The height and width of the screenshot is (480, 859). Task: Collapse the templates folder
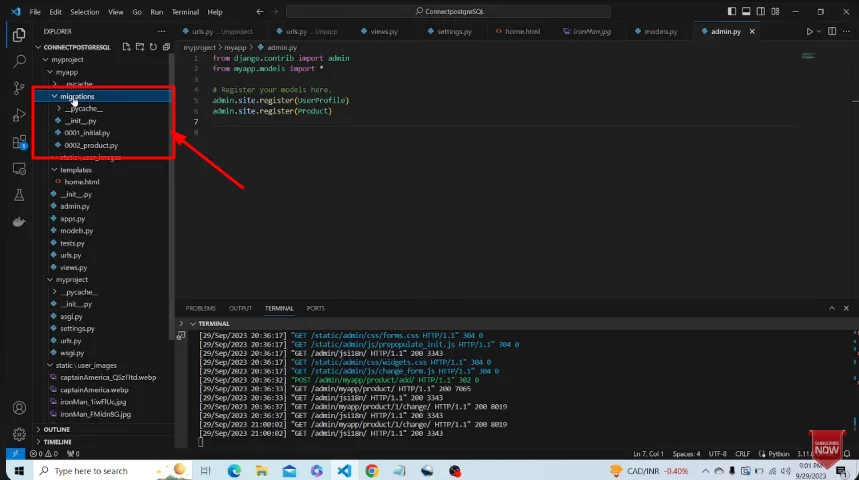click(x=55, y=170)
